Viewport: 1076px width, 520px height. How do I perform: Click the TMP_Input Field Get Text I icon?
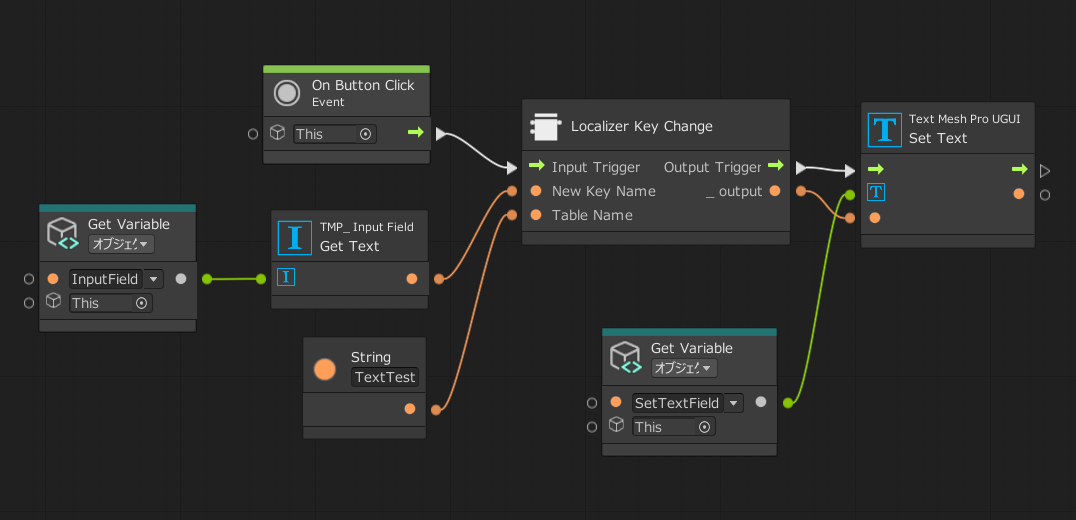pos(294,237)
